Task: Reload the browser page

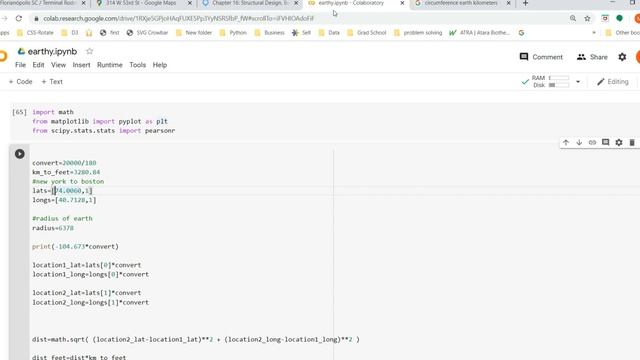Action: tap(19, 18)
